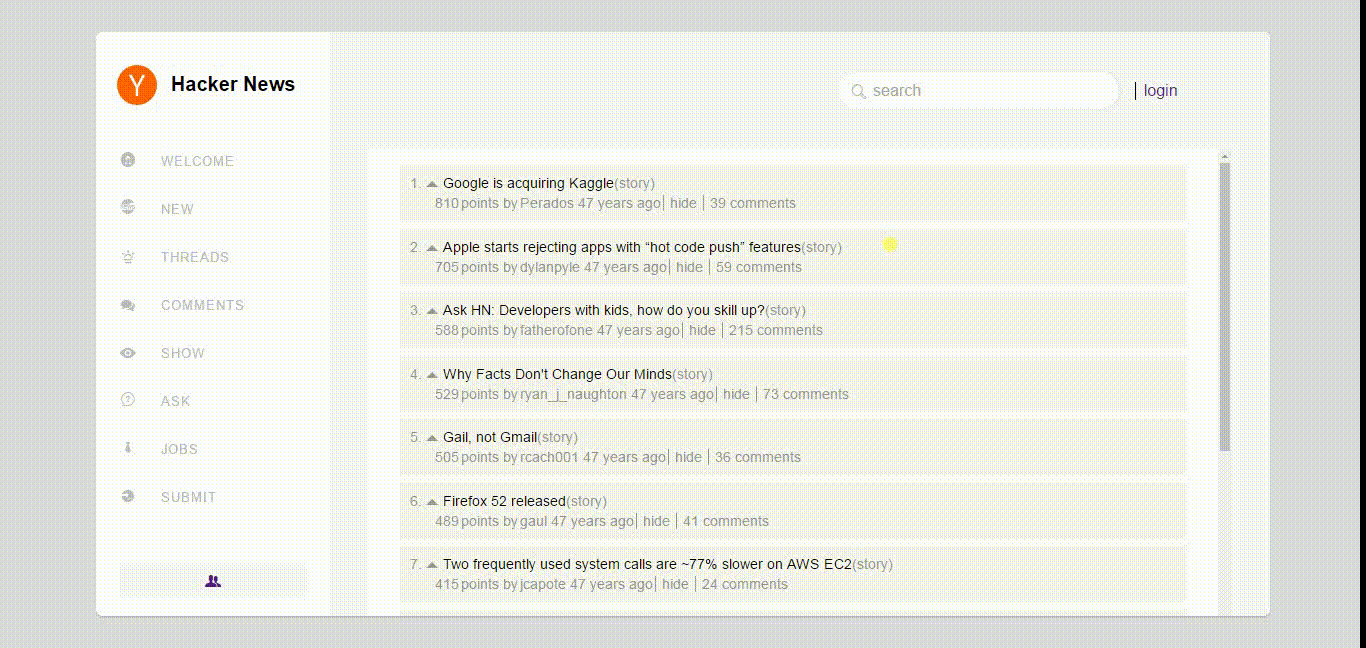This screenshot has height=648, width=1366.
Task: Click the Threads lightbulb icon
Action: [x=128, y=256]
